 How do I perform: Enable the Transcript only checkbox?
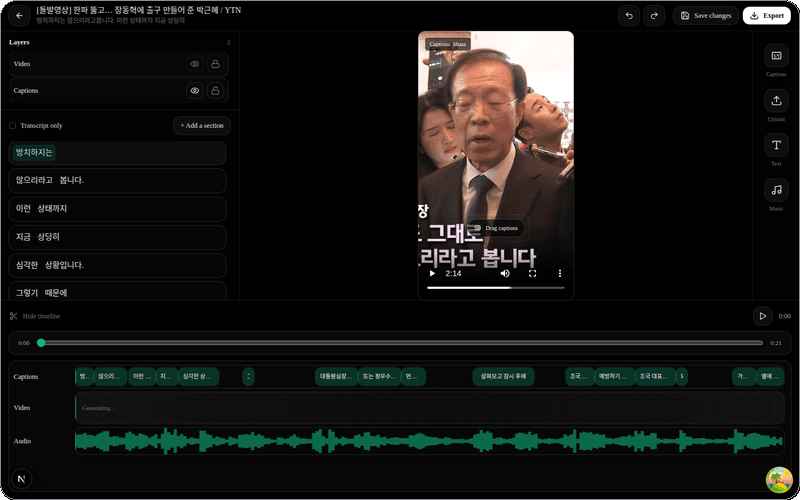click(13, 126)
